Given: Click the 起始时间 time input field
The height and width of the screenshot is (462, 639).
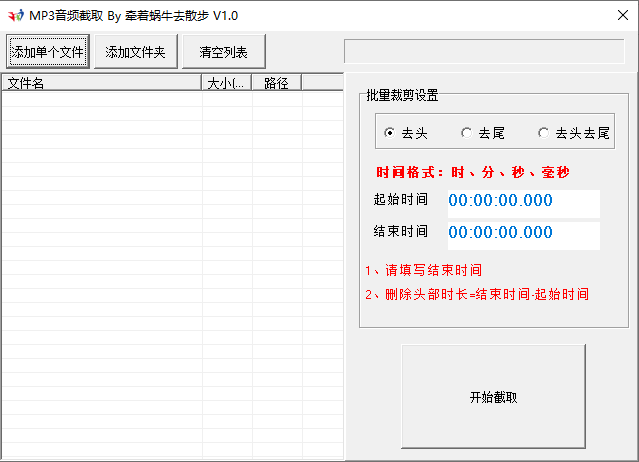Looking at the screenshot, I should 524,203.
